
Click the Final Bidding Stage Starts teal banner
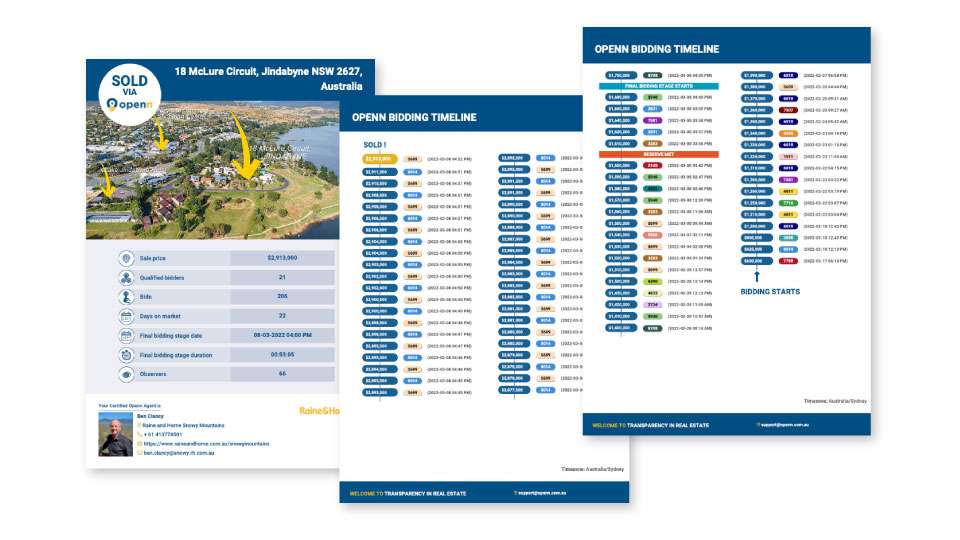658,86
